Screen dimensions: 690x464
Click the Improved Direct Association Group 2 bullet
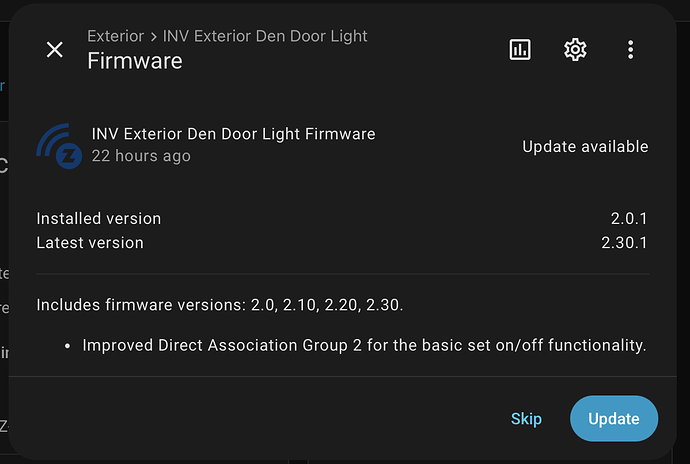pyautogui.click(x=364, y=346)
